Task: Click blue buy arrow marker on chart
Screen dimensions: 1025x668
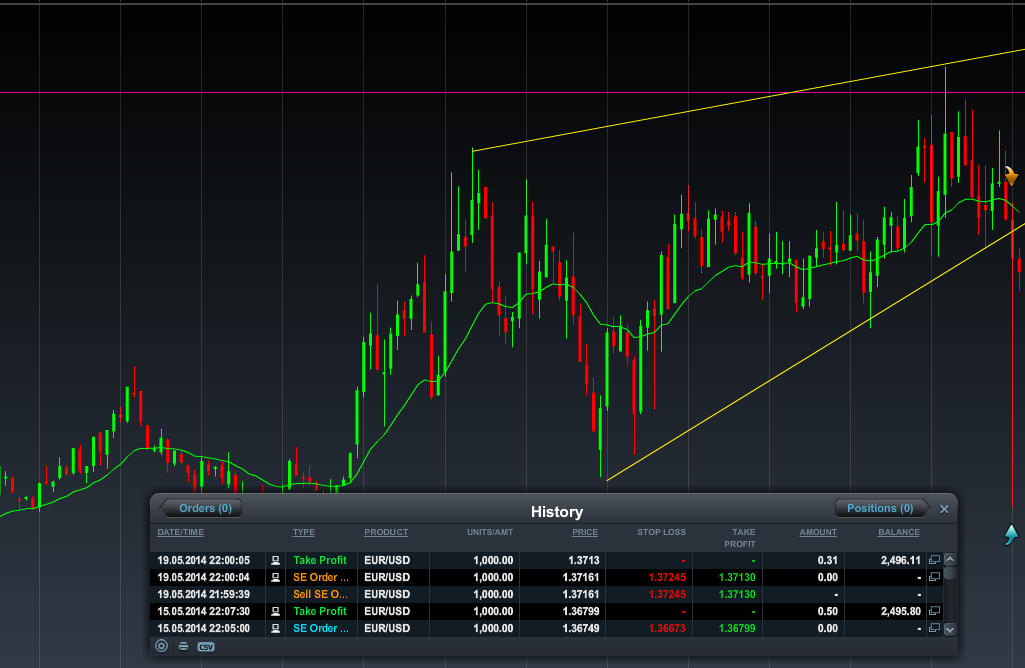Action: point(1011,534)
